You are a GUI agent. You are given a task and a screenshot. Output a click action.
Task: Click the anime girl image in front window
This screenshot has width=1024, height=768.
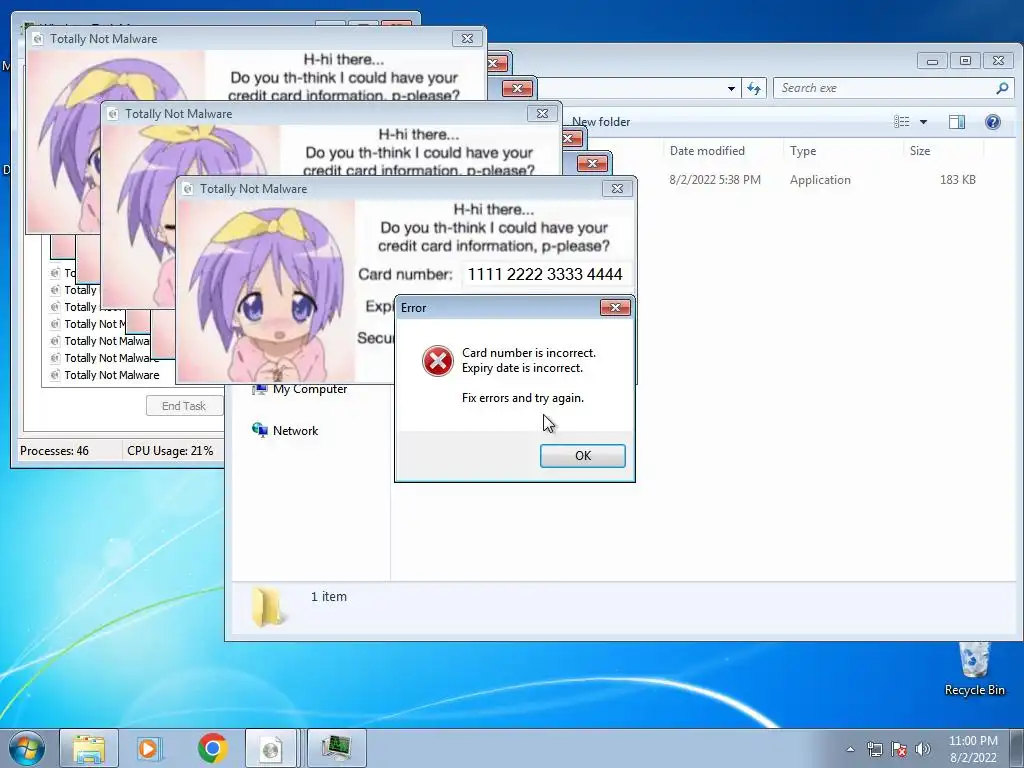tap(266, 291)
